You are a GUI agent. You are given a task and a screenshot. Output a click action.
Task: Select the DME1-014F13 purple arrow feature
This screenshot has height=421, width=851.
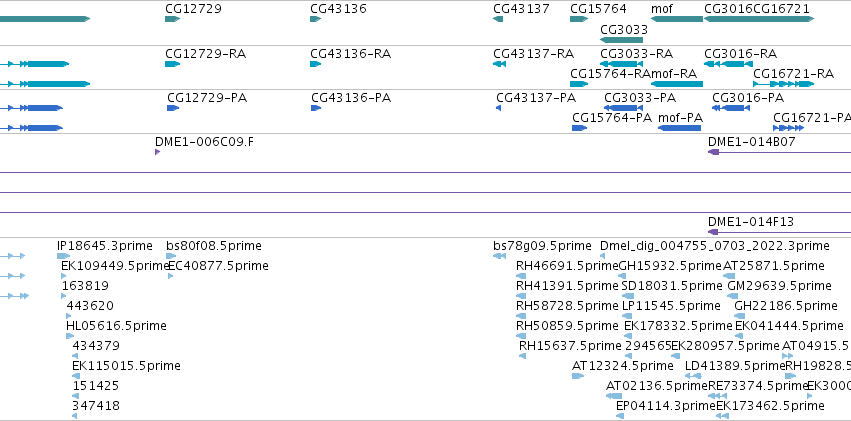click(x=779, y=232)
